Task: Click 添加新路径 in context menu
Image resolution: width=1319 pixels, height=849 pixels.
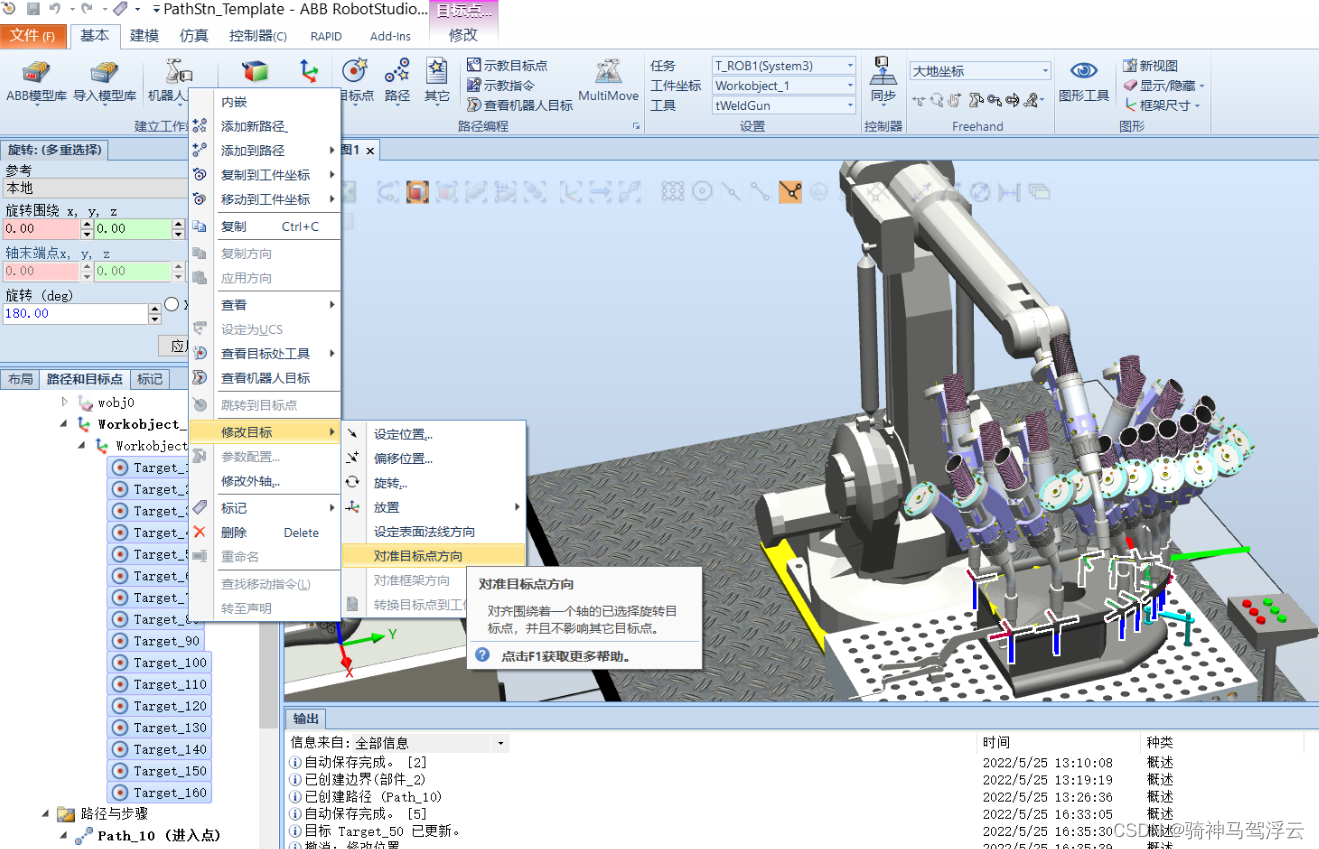Action: point(265,126)
